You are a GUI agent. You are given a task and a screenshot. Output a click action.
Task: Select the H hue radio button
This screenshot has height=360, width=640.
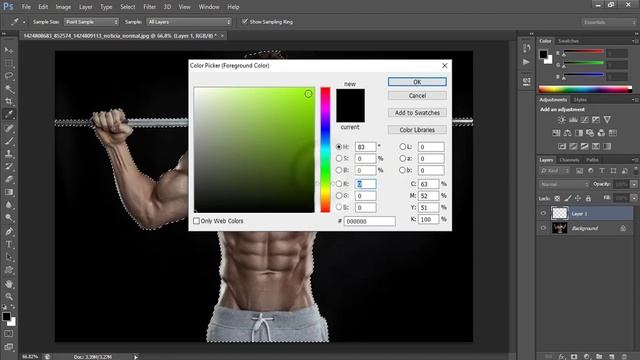coord(339,147)
